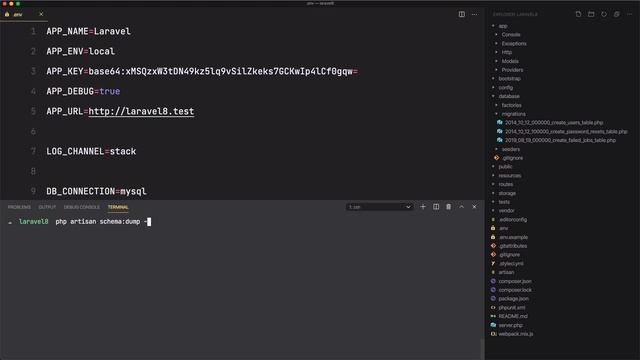Switch to the OUTPUT panel tab
640x360 pixels.
(x=47, y=207)
